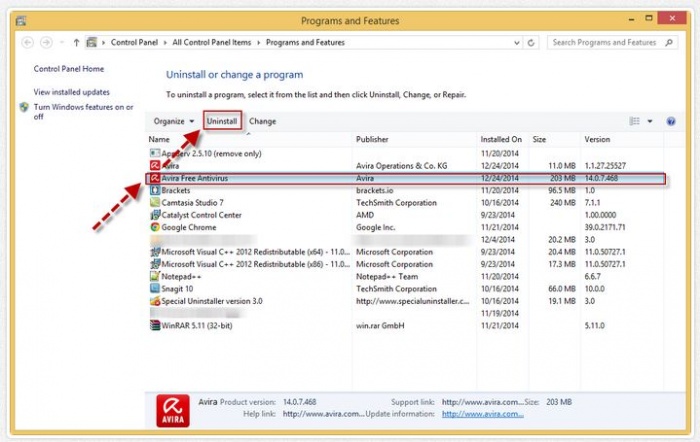Screen dimensions: 700x442
Task: Open Turn Windows features on or off
Action: coord(83,112)
